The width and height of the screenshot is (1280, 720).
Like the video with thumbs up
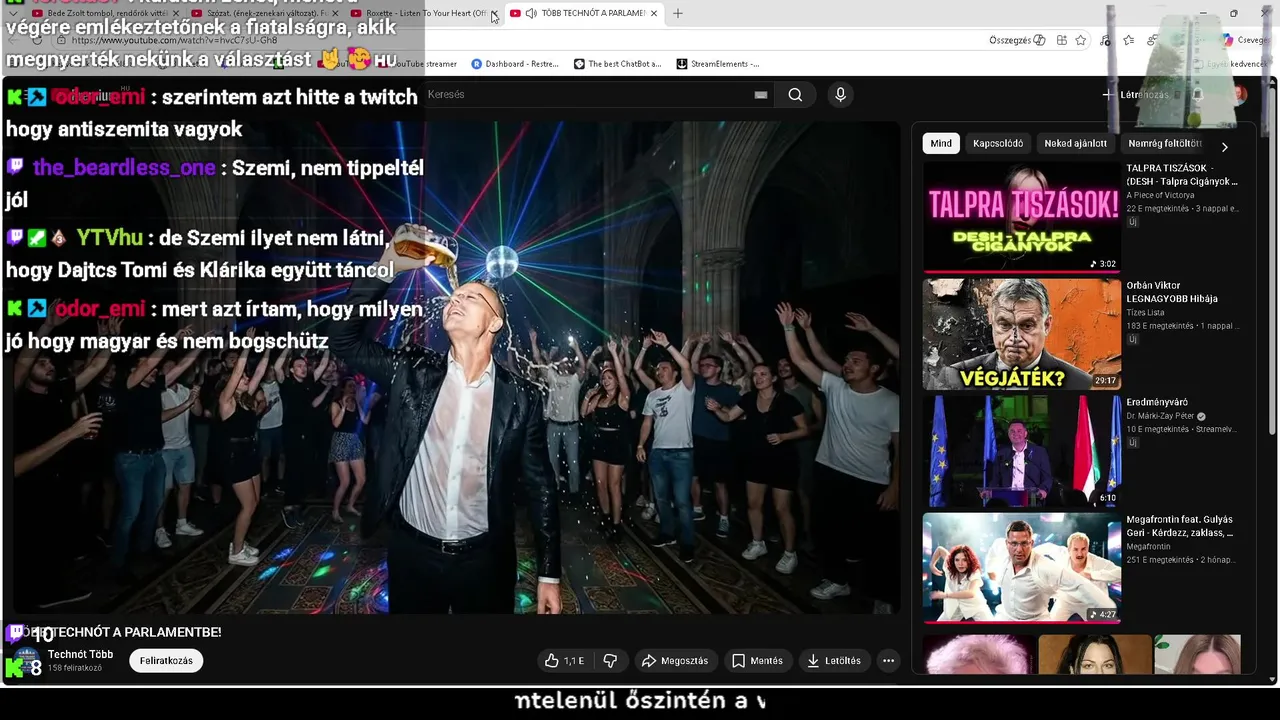[565, 661]
